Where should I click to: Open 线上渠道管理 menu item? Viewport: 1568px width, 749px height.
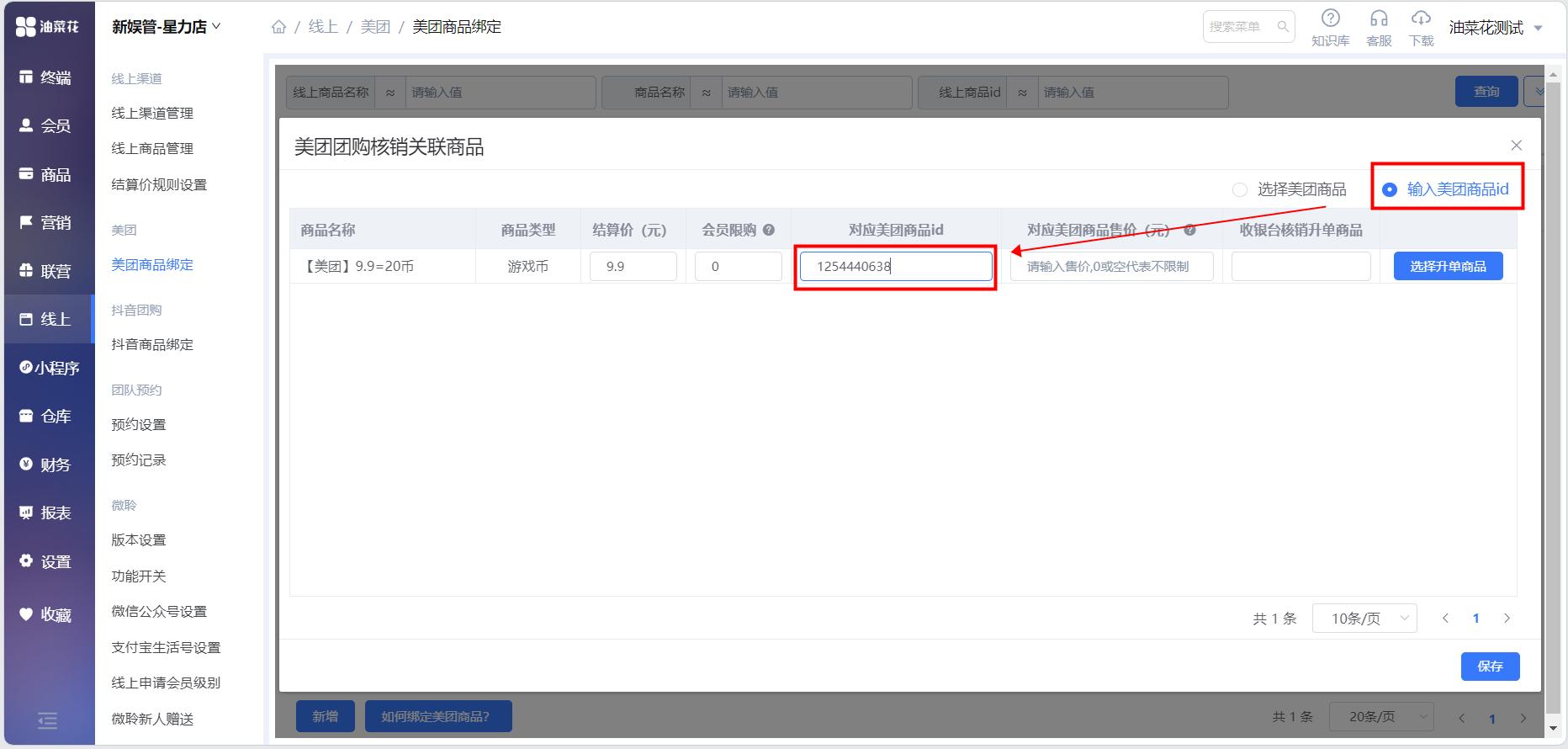click(x=152, y=113)
